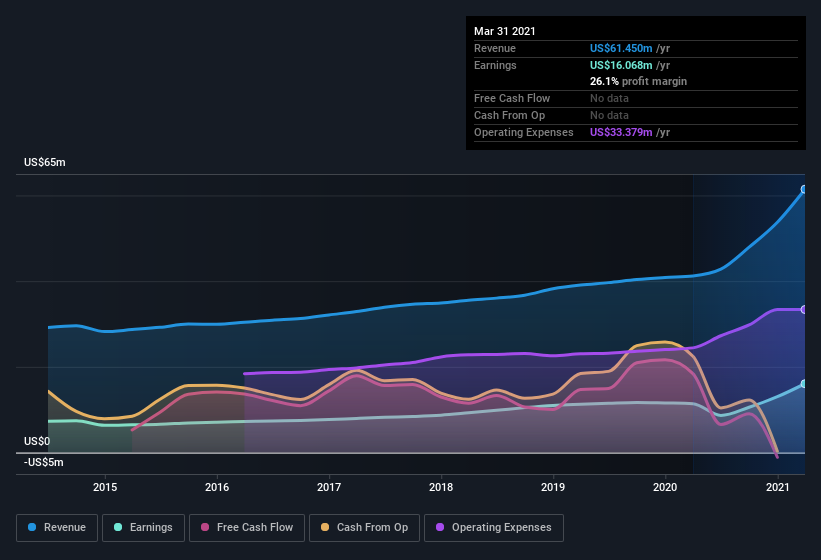Click the Earnings endpoint marker on chart
Viewport: 821px width, 560px height.
[x=804, y=384]
